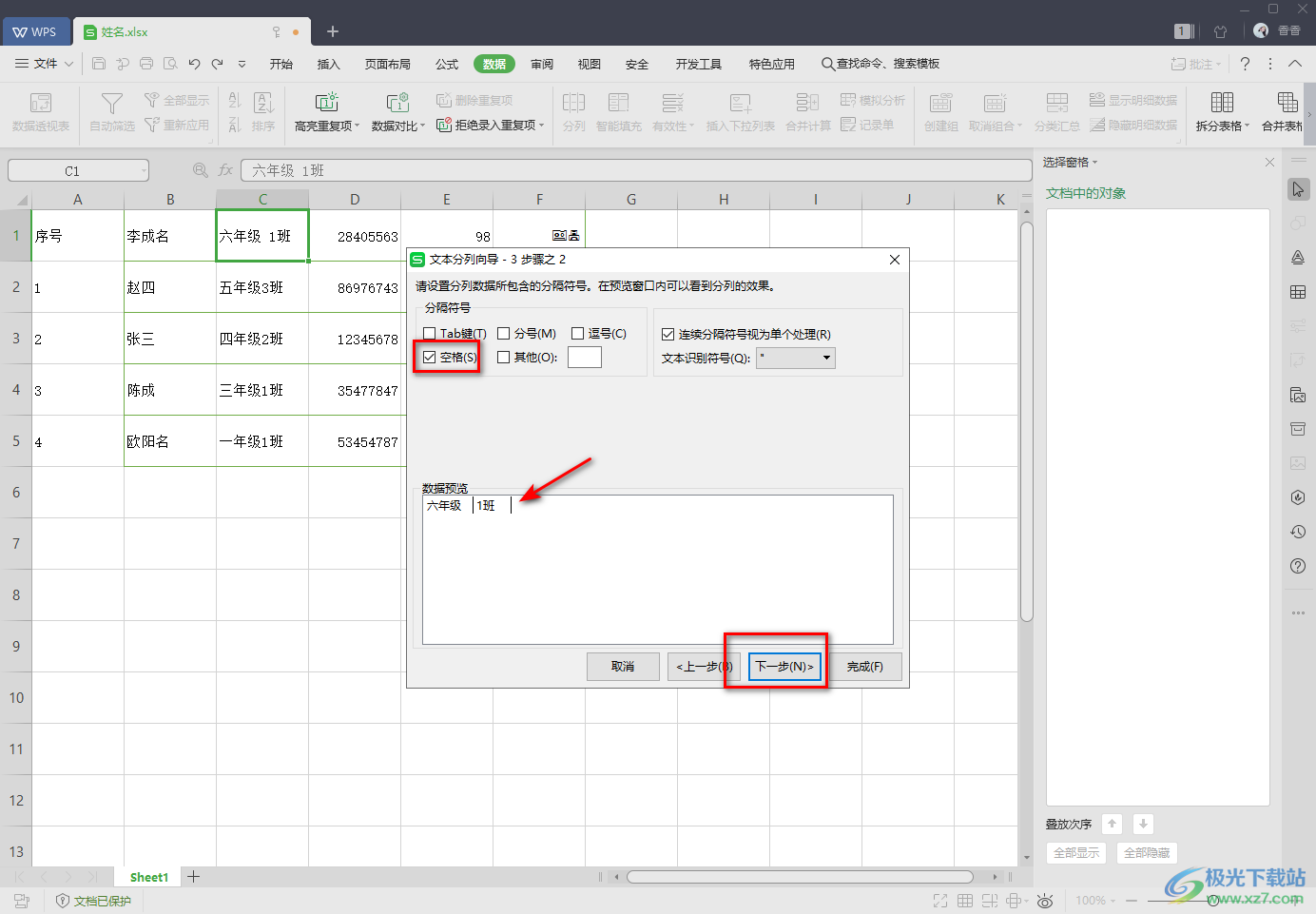
Task: Open the 页面布局 ribbon tab
Action: (x=388, y=64)
